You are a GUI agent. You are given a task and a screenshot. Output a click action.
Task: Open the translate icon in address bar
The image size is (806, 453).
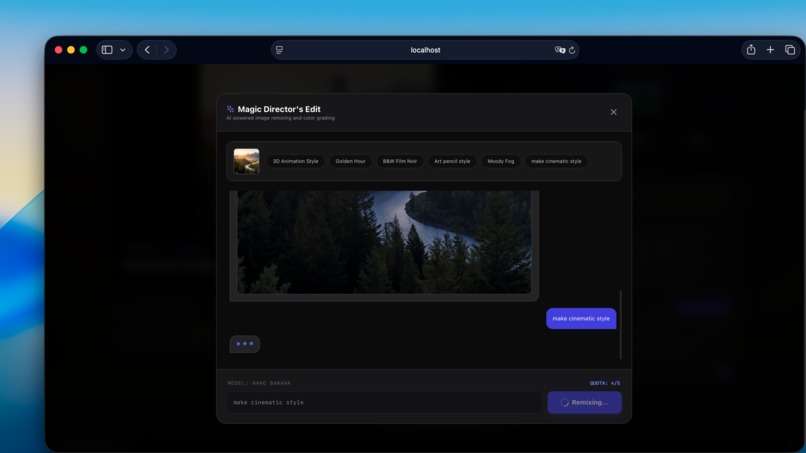[560, 50]
